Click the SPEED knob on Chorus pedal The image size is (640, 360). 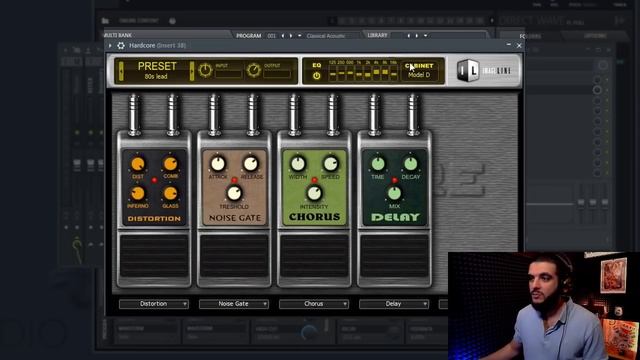tap(331, 164)
